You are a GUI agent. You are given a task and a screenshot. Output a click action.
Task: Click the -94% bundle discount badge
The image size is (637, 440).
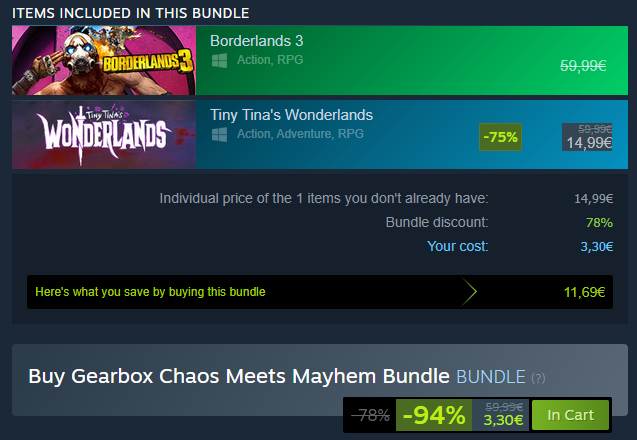click(x=434, y=415)
